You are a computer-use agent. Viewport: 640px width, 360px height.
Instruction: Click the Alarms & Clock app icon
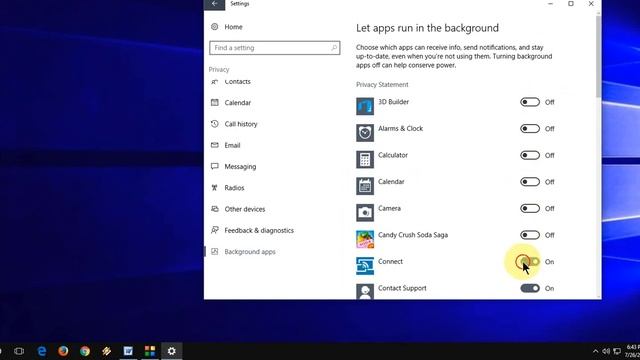[x=365, y=133]
